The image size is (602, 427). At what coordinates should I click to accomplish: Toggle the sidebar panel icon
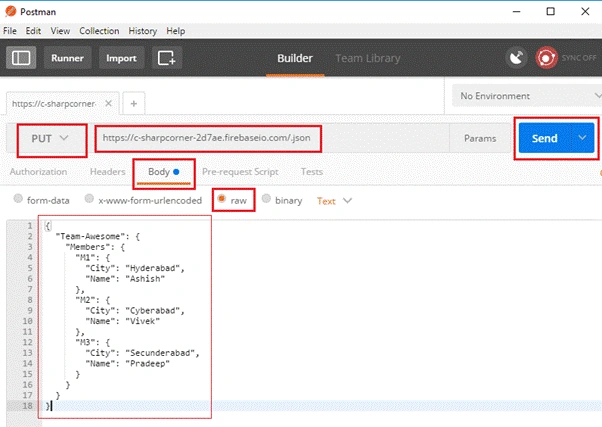coord(21,58)
